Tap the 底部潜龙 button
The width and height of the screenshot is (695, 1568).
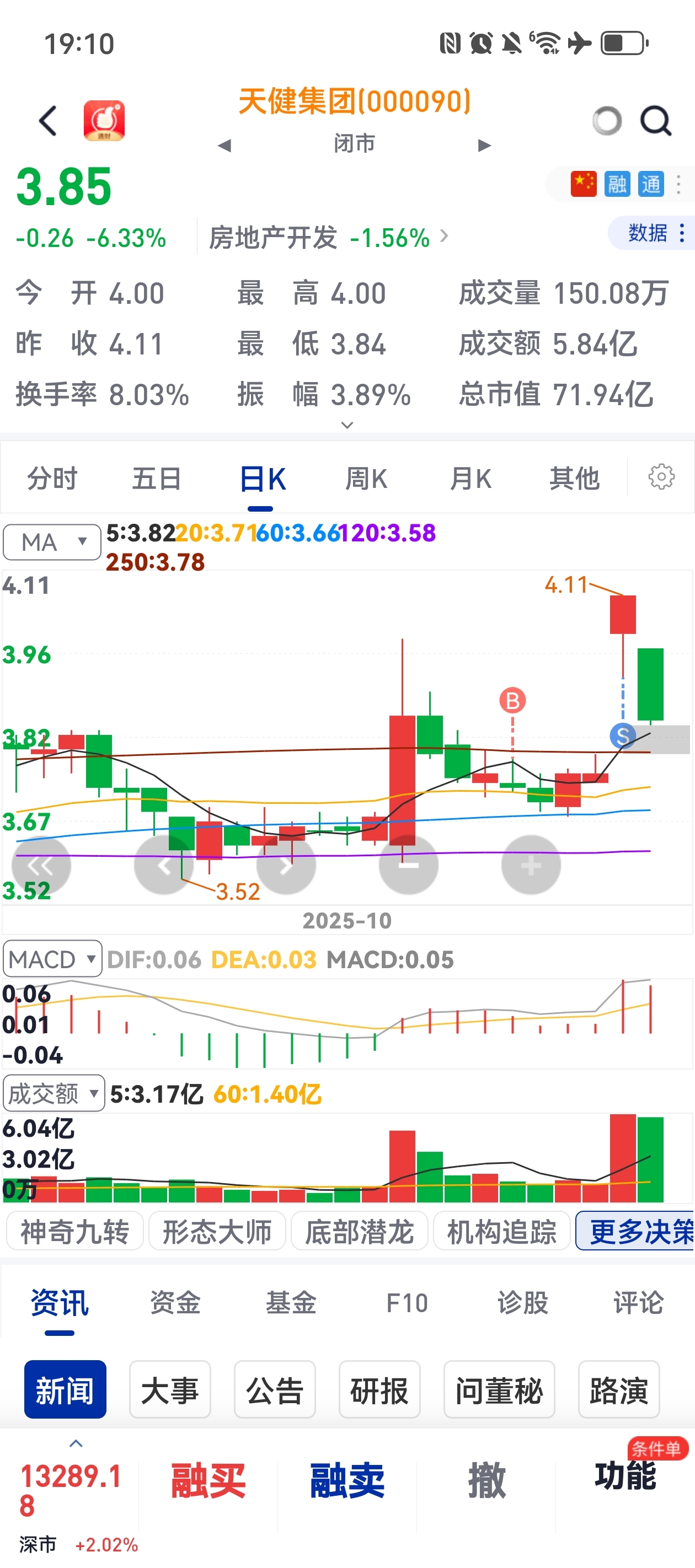(x=360, y=1231)
